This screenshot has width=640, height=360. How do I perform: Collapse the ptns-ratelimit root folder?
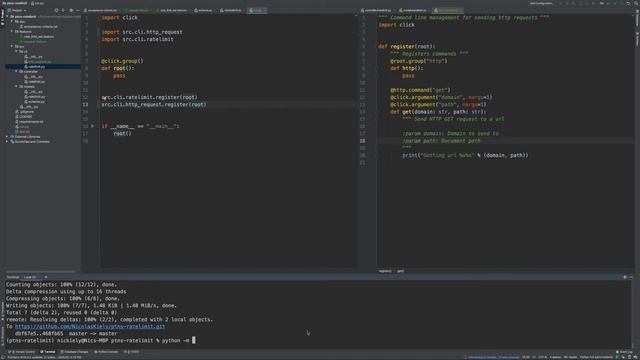(8, 17)
